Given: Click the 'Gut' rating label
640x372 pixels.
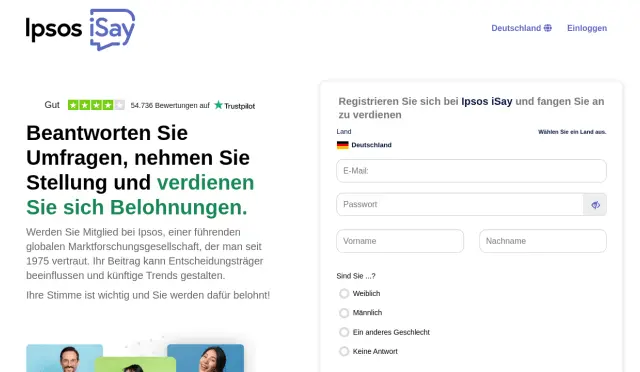Looking at the screenshot, I should [52, 105].
